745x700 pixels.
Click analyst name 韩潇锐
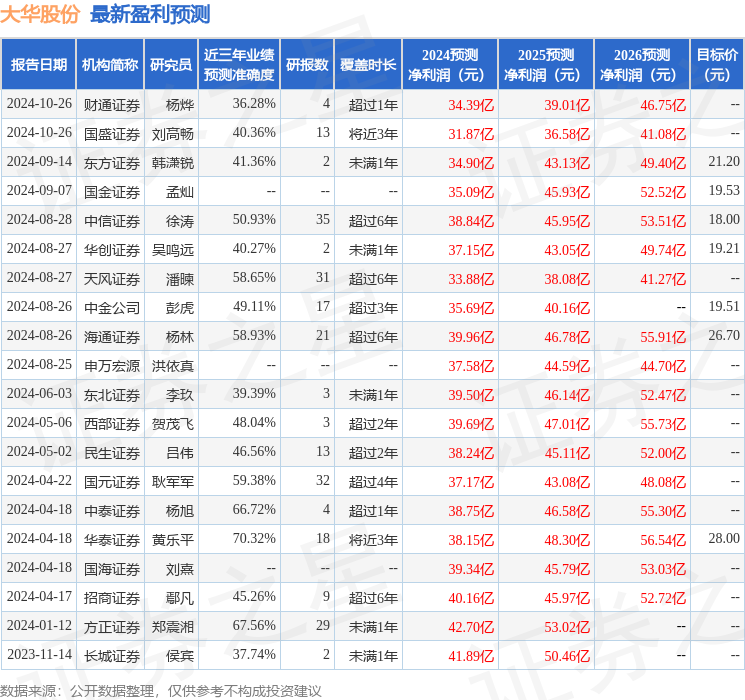(x=172, y=163)
